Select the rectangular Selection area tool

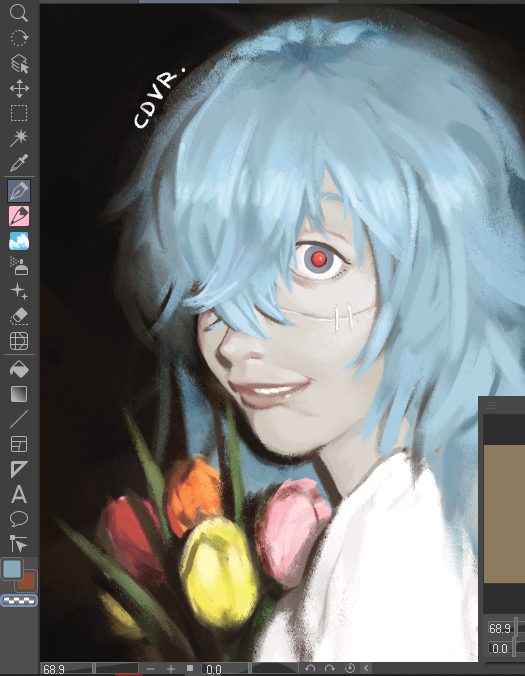pos(19,113)
